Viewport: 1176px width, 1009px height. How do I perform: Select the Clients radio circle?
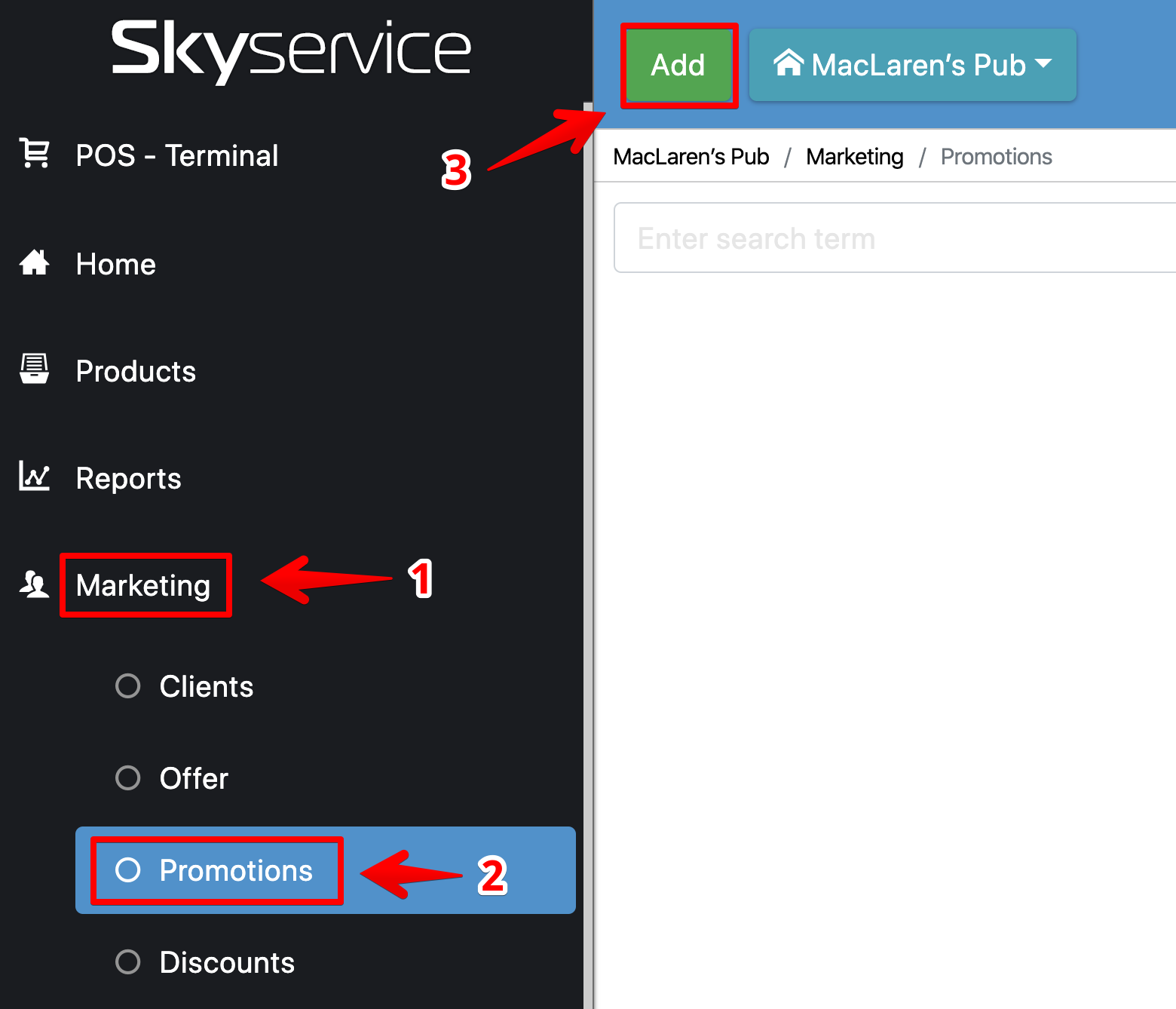coord(128,686)
